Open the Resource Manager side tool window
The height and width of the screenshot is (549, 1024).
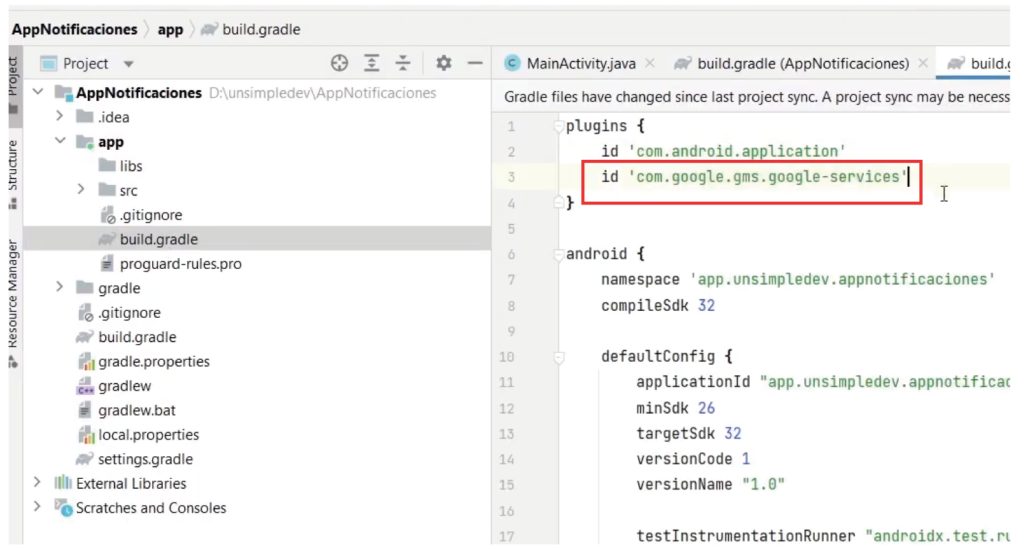pos(13,293)
